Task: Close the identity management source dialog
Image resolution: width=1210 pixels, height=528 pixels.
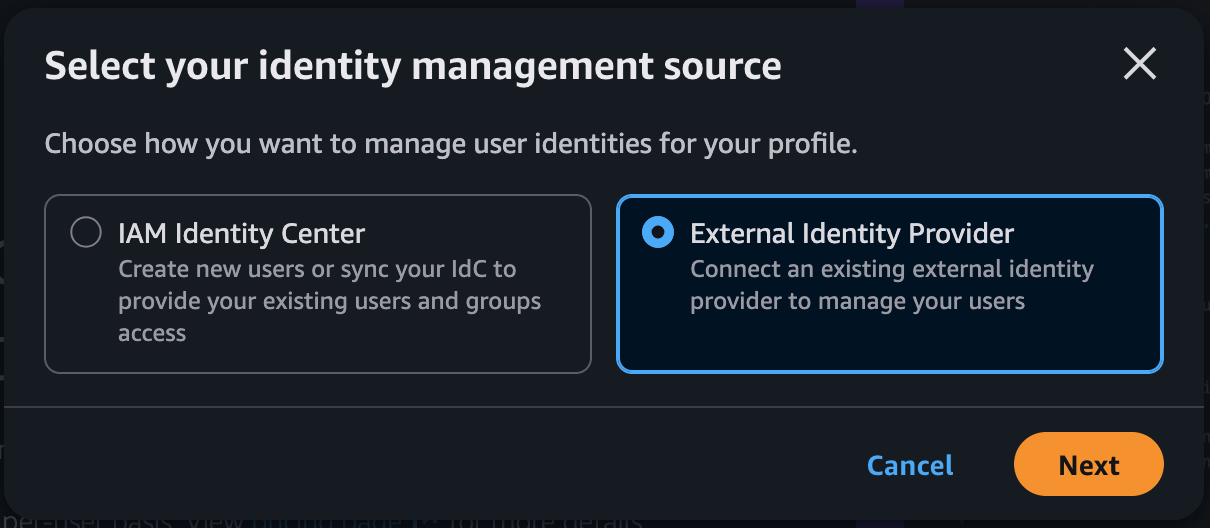Action: pyautogui.click(x=1139, y=65)
